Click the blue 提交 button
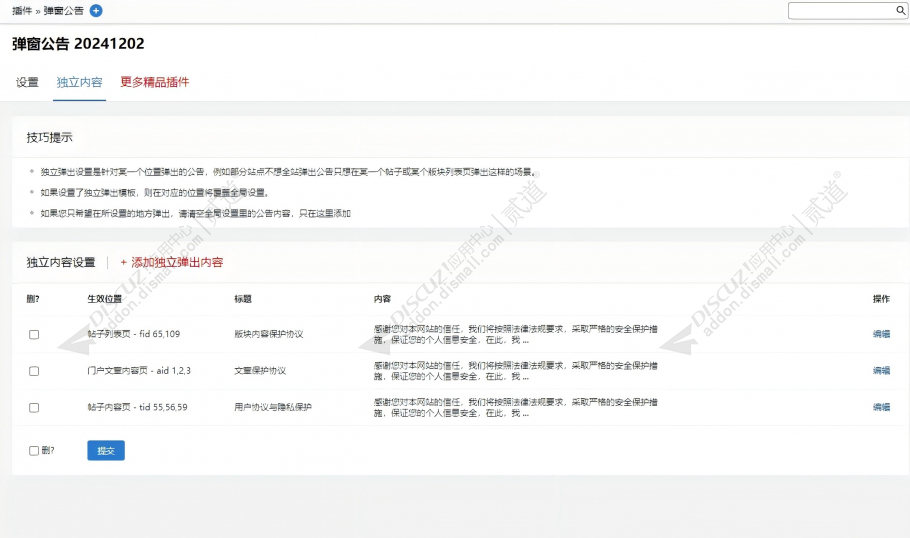Image resolution: width=910 pixels, height=538 pixels. (x=106, y=450)
